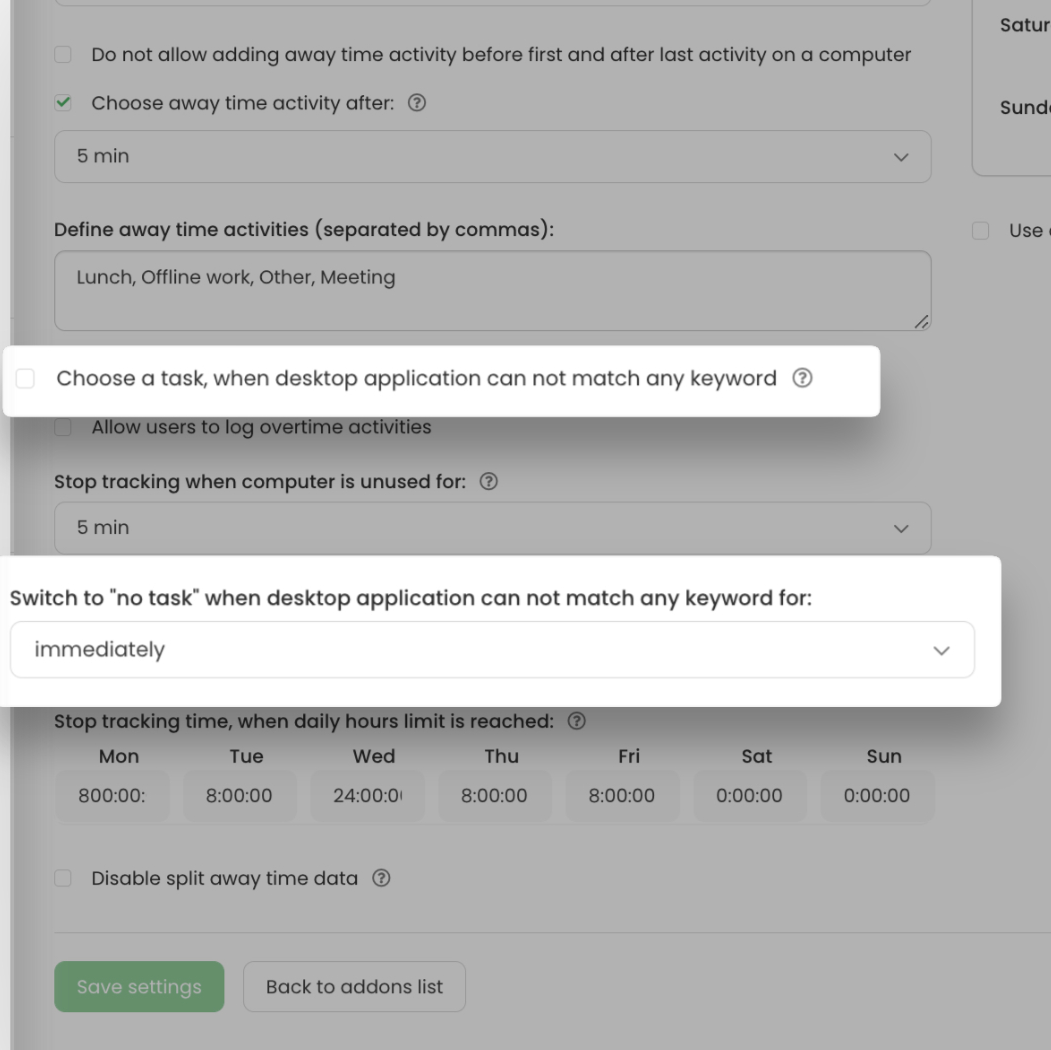
Task: Click help icon beside daily hours limit
Action: (x=576, y=721)
